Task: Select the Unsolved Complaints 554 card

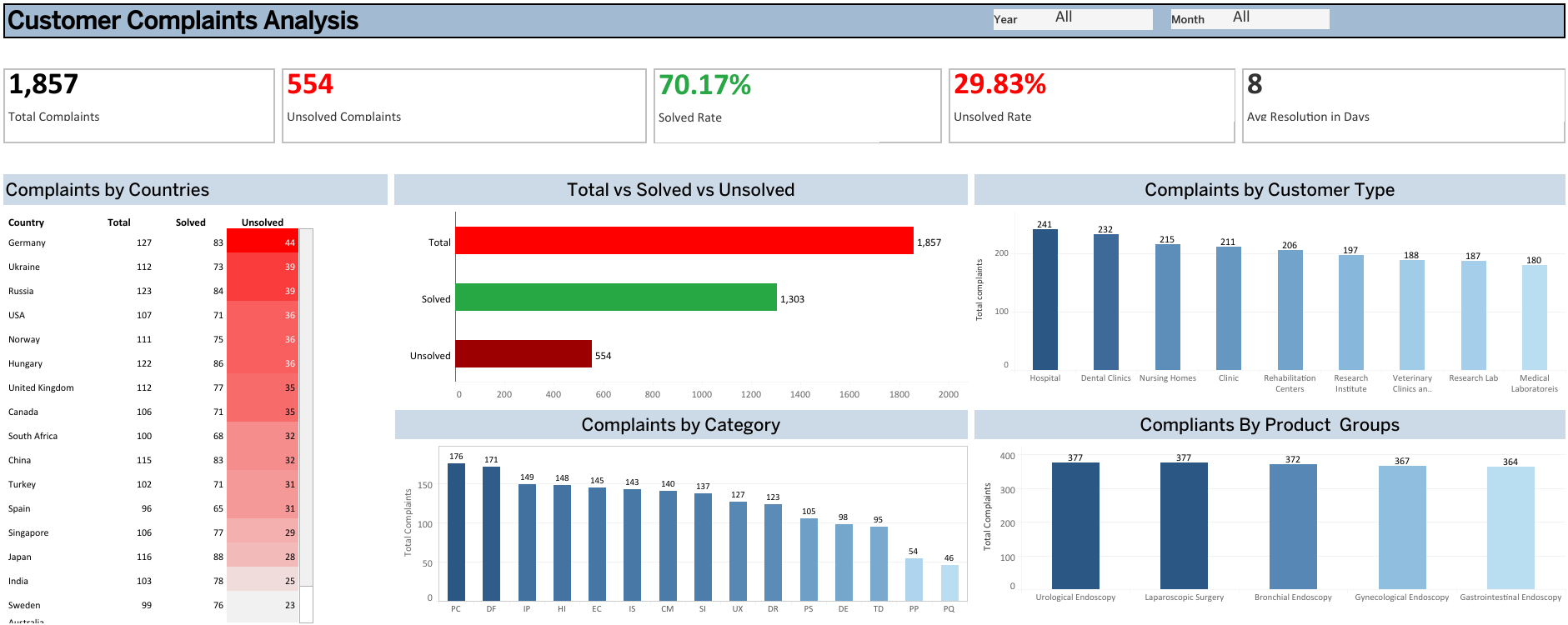Action: 463,106
